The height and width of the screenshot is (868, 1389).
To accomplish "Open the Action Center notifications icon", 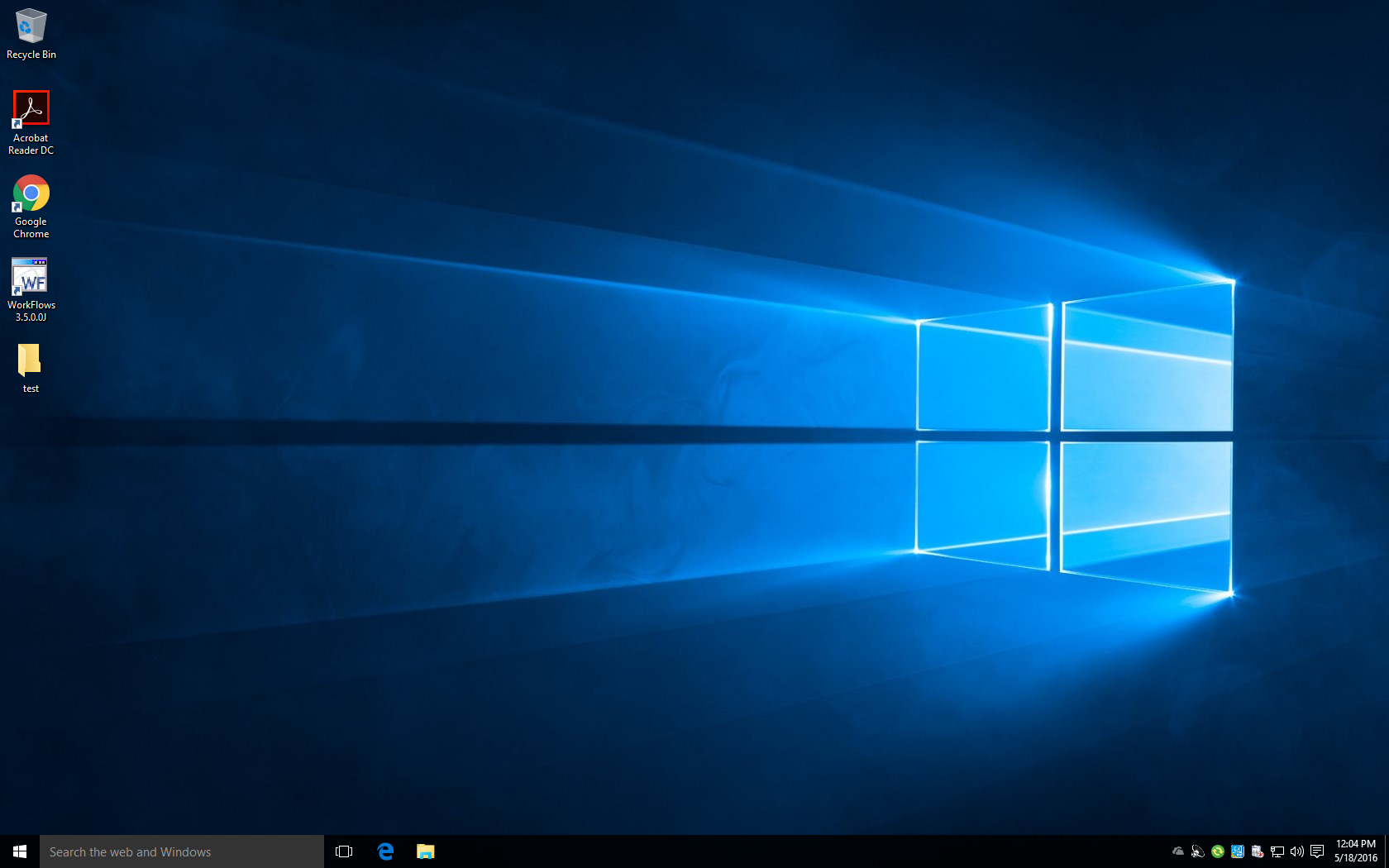I will coord(1317,851).
